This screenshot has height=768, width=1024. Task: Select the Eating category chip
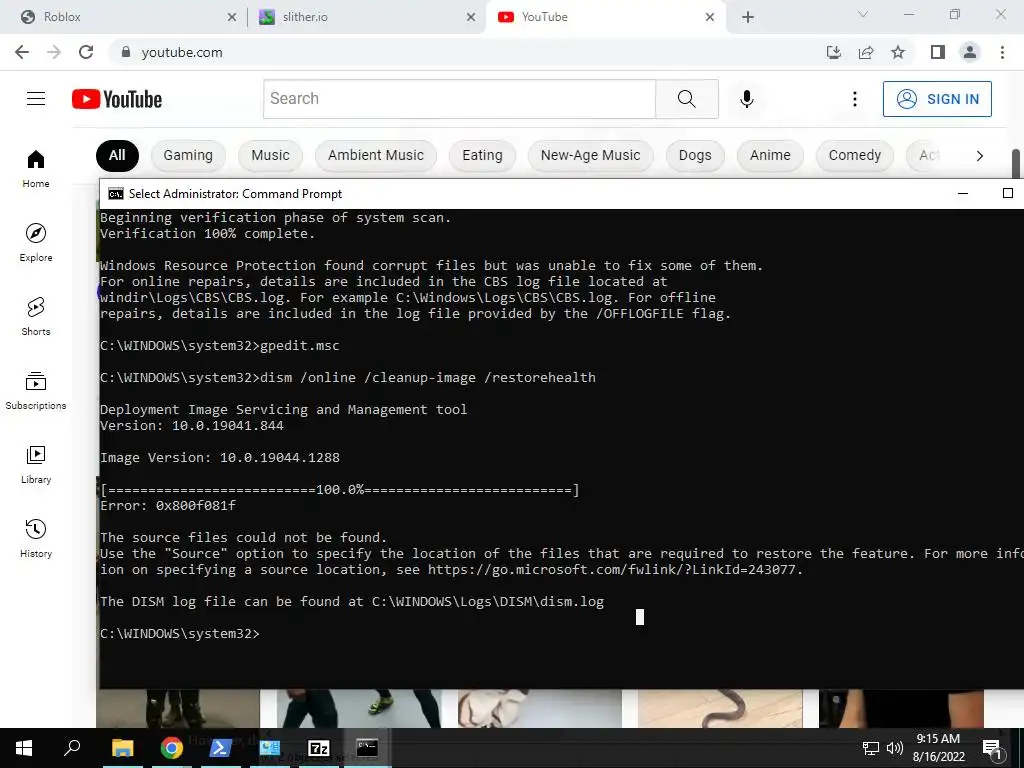coord(482,155)
